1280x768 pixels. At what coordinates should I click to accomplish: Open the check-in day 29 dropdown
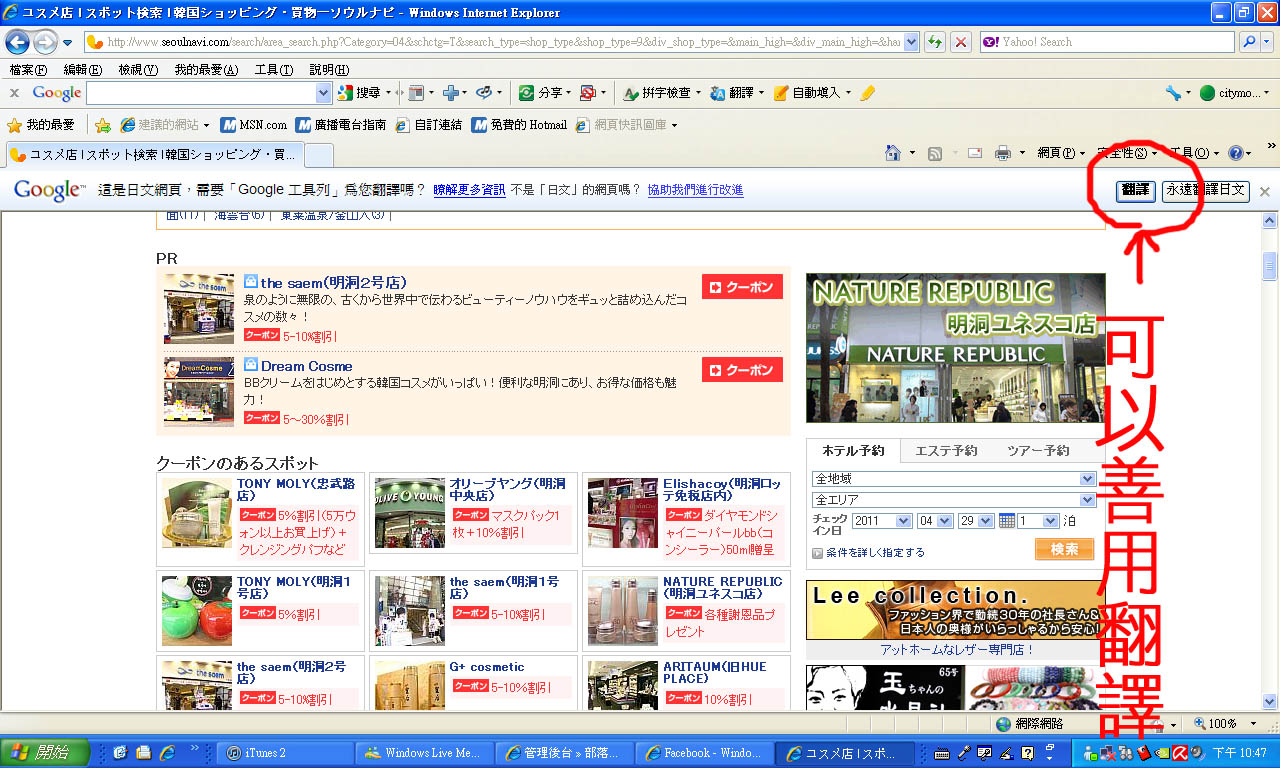[x=977, y=521]
